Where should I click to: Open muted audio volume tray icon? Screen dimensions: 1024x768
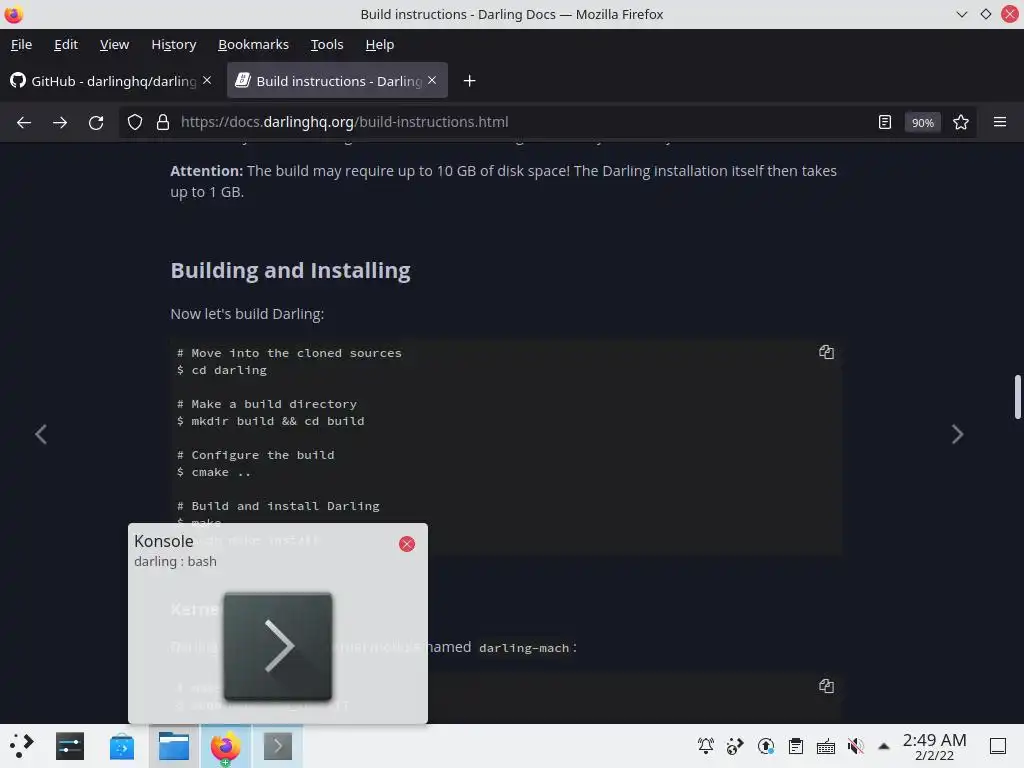click(856, 746)
